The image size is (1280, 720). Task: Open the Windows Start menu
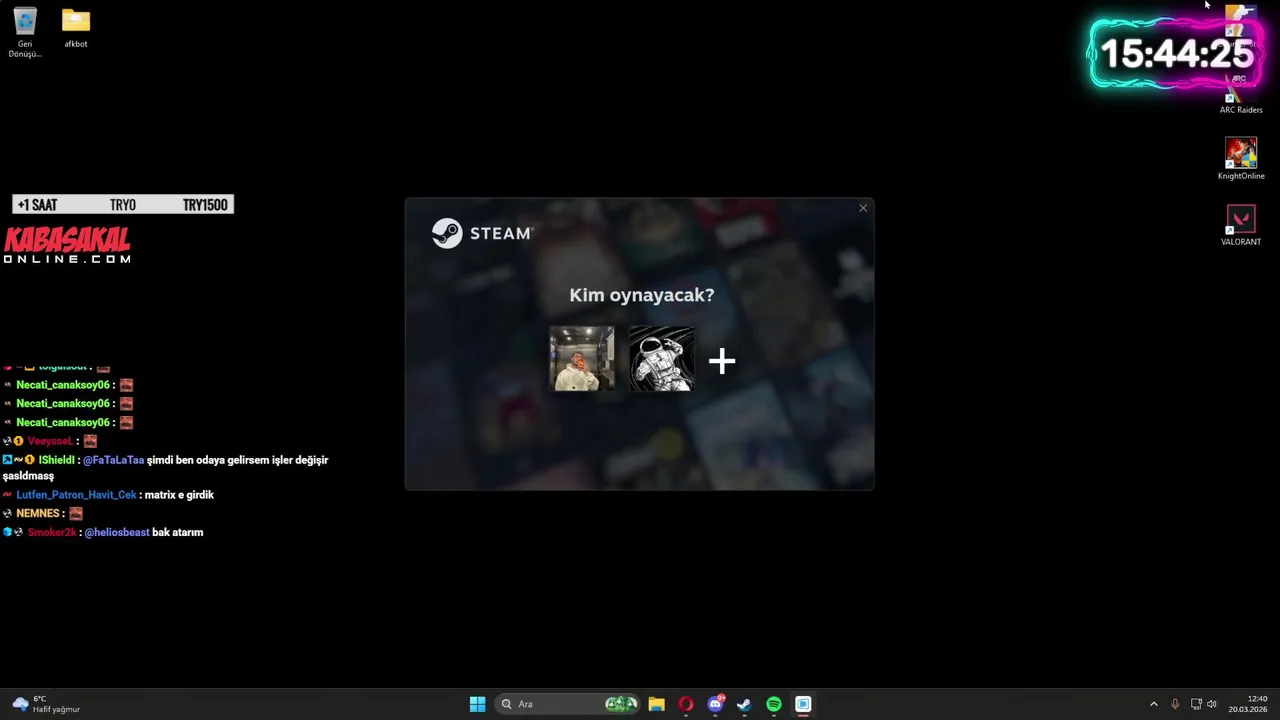pyautogui.click(x=477, y=704)
